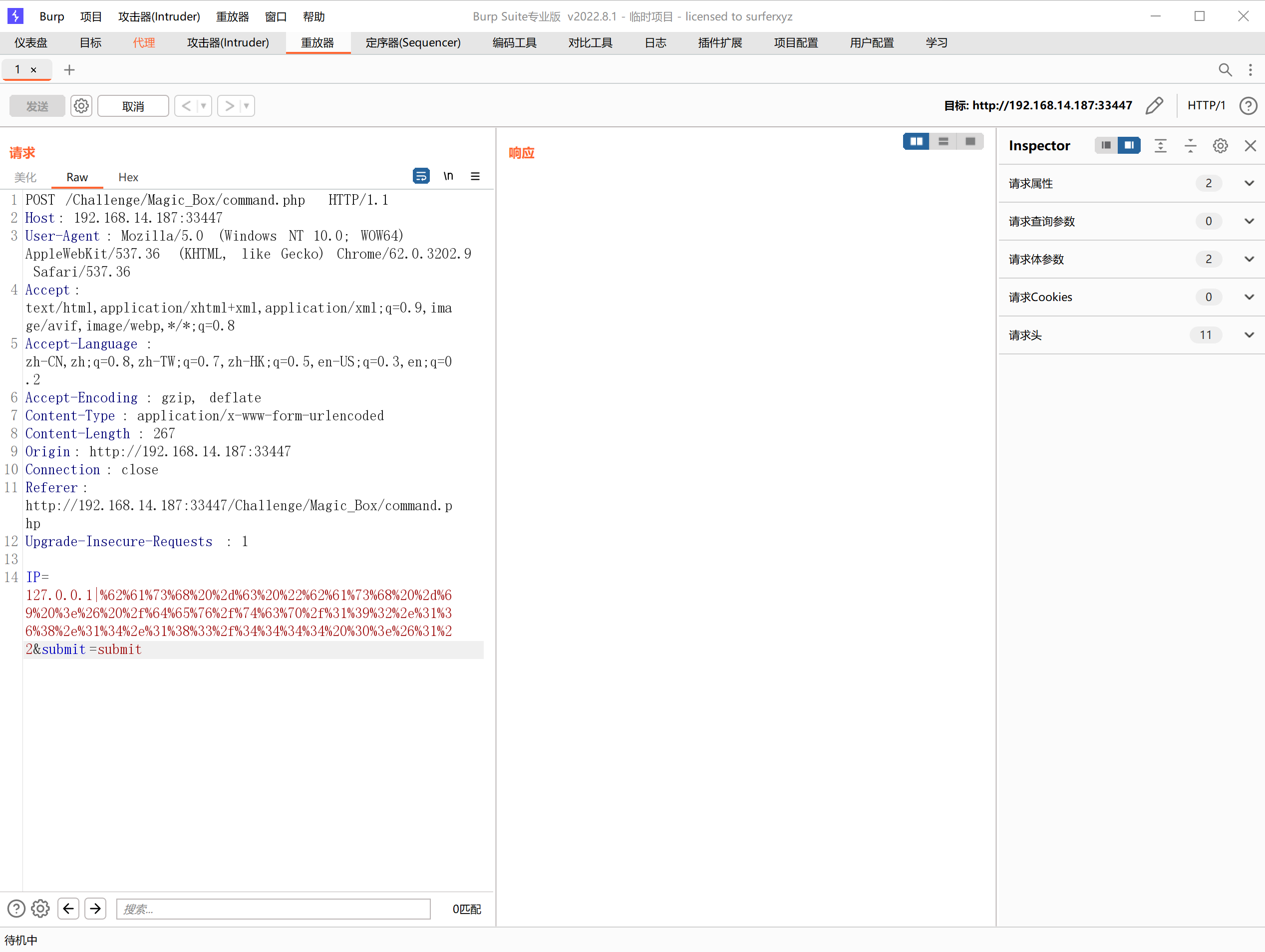
Task: Click the 发送 button
Action: 37,106
